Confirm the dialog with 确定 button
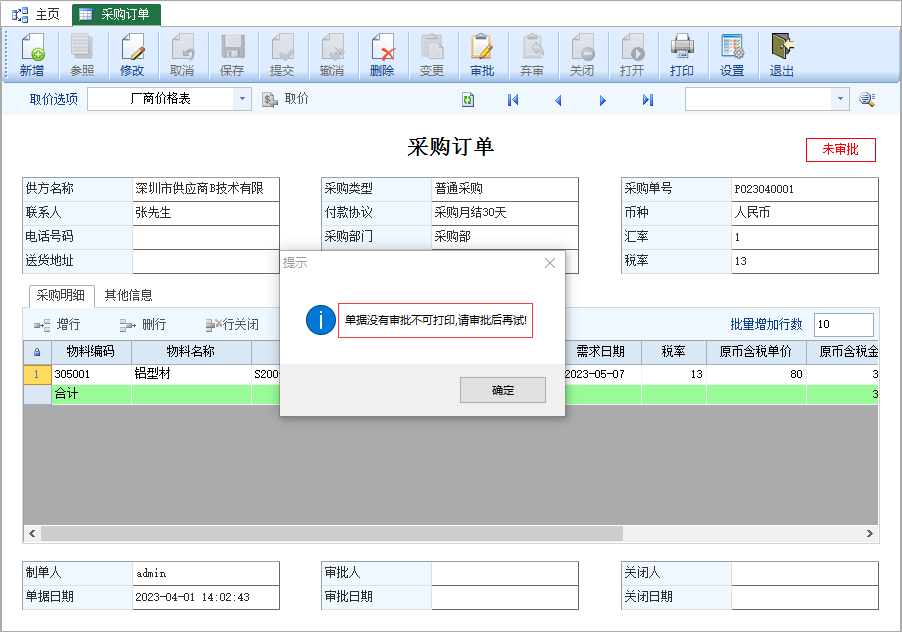The image size is (902, 632). coord(503,390)
